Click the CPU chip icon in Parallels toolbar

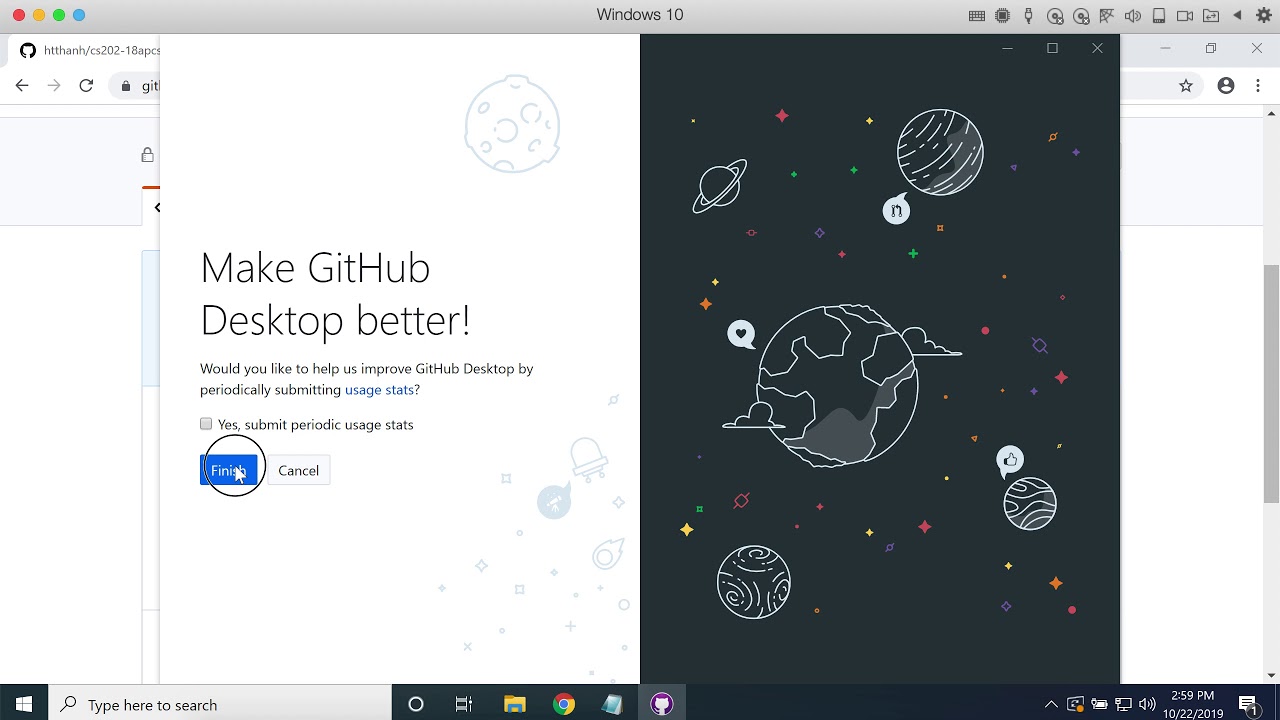[x=1003, y=16]
